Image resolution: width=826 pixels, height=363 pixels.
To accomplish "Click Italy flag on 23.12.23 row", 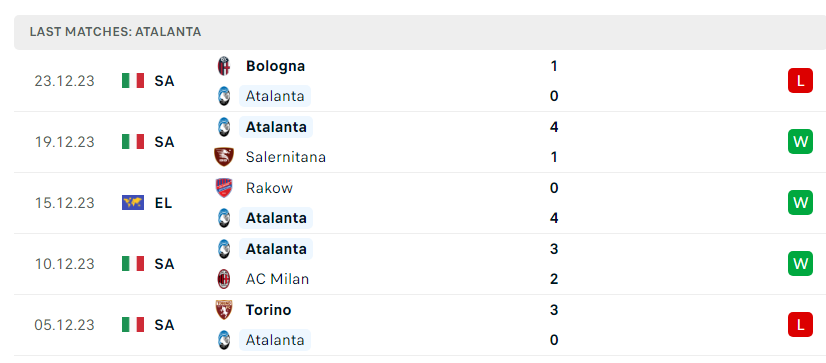I will (x=133, y=81).
